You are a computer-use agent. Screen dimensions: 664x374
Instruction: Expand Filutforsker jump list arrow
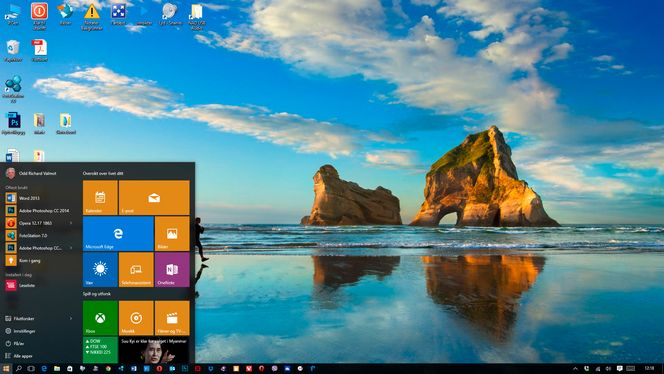point(71,318)
